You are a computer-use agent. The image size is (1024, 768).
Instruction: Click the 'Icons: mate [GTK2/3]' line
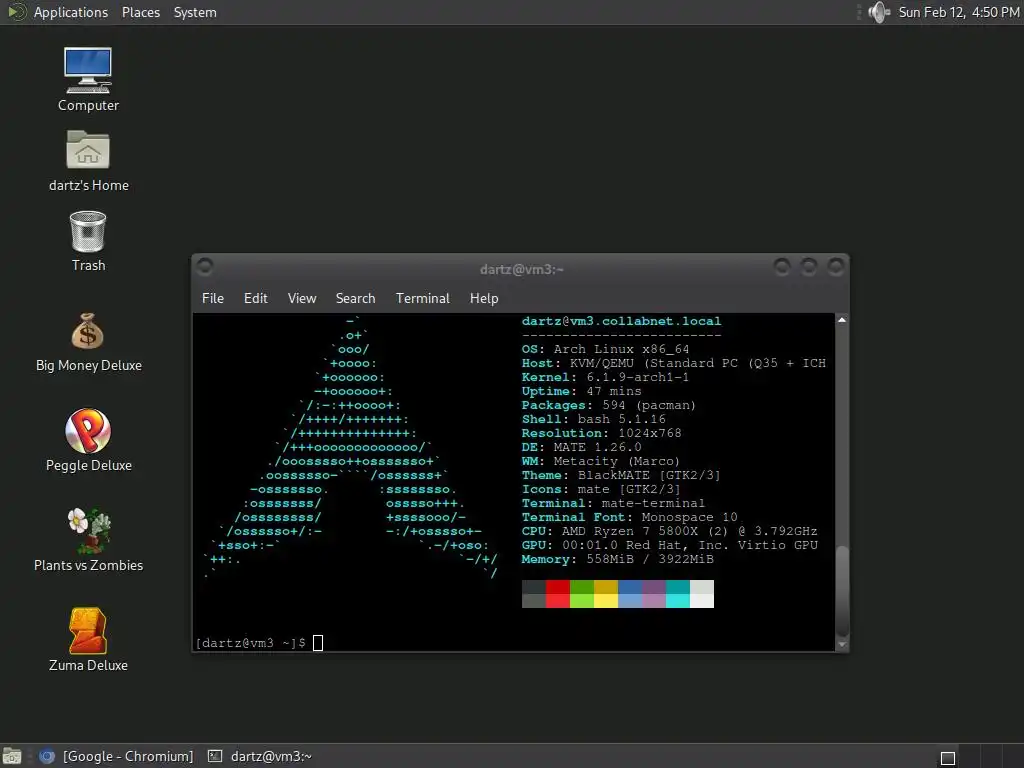601,489
